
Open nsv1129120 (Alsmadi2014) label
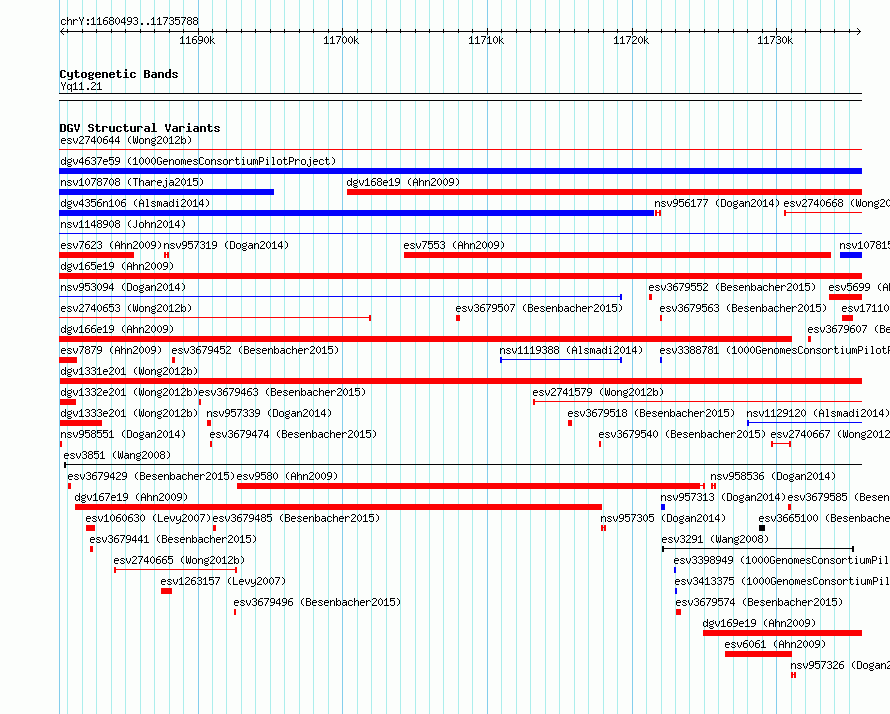click(x=818, y=413)
